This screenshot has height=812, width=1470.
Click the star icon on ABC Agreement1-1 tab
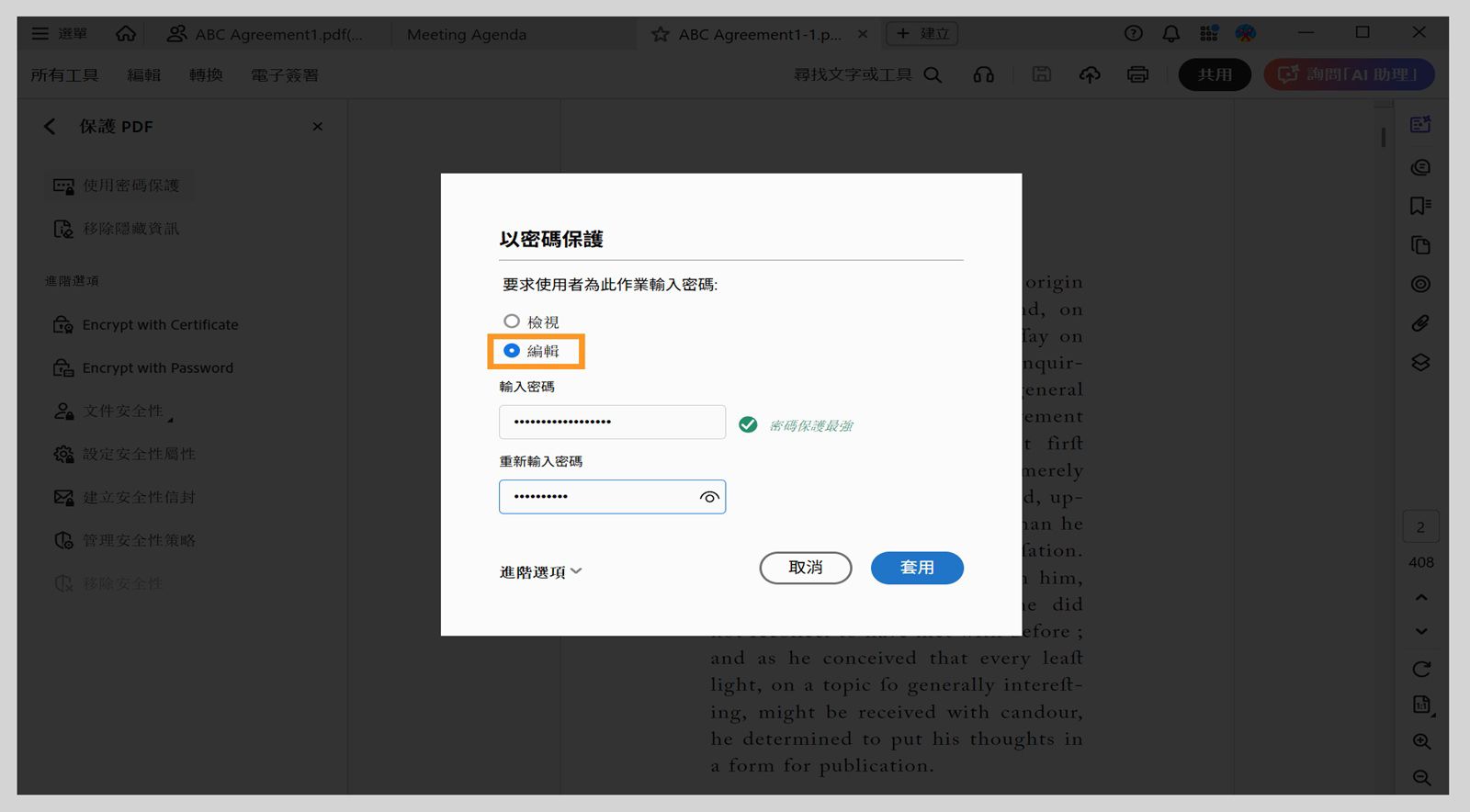(x=661, y=34)
